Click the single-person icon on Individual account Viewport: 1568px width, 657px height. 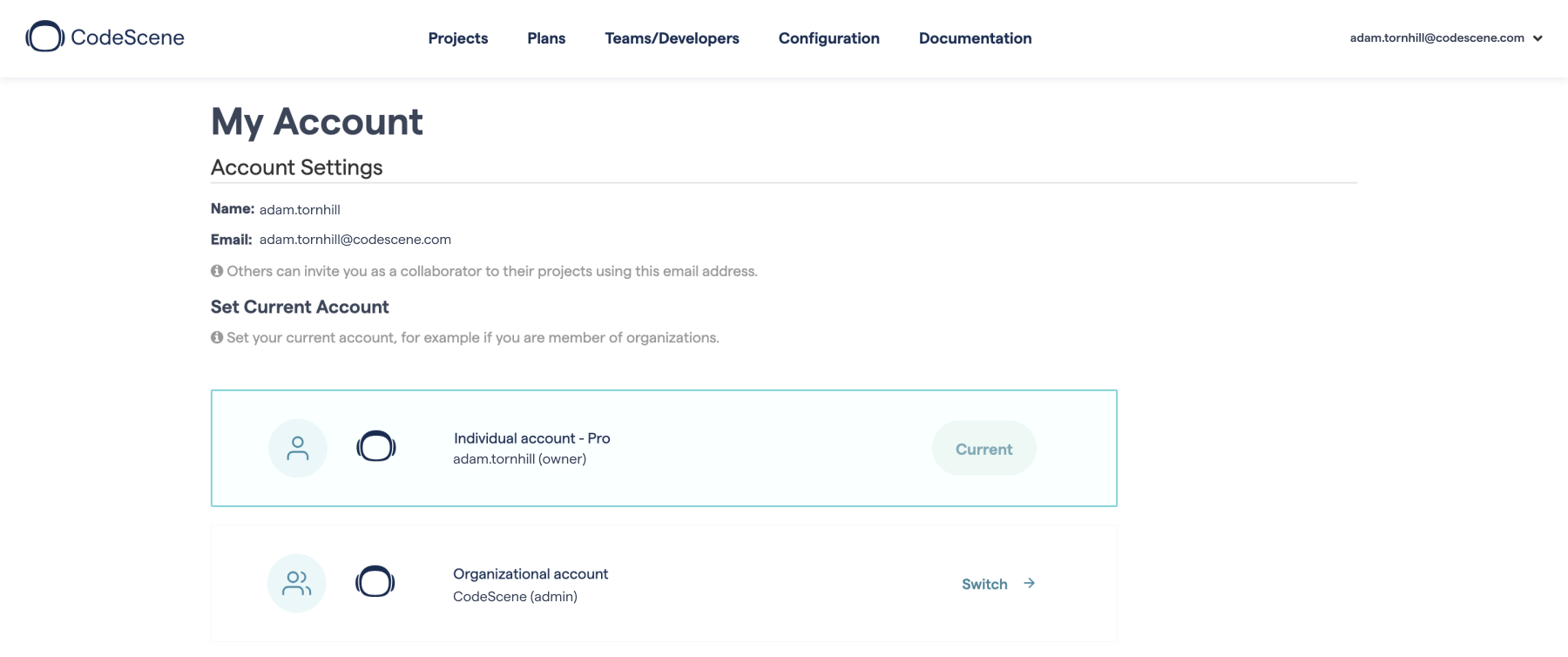pos(298,448)
